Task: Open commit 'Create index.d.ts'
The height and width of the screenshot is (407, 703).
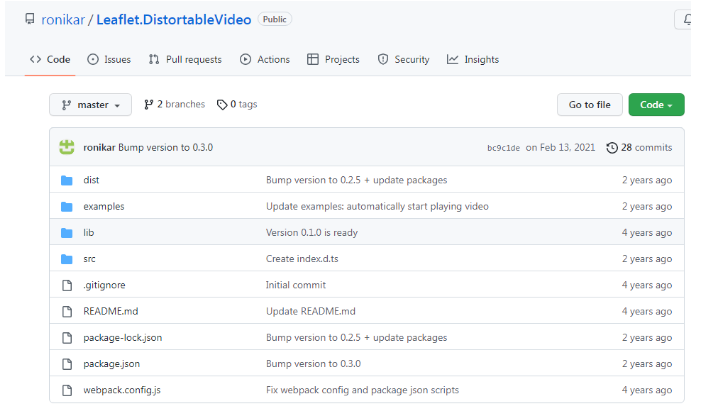Action: [x=302, y=259]
